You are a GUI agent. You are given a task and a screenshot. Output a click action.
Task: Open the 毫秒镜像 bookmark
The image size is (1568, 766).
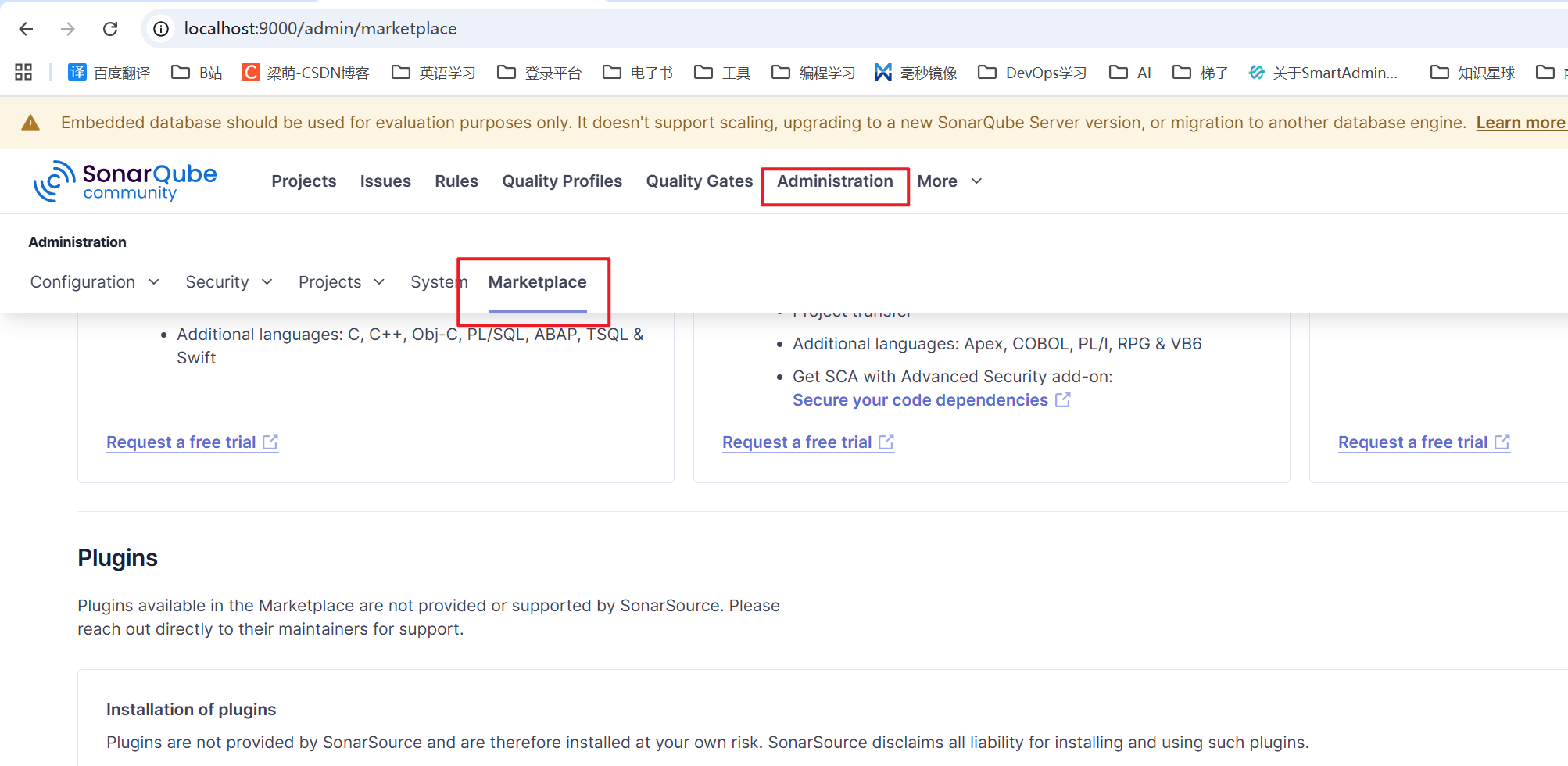[x=915, y=73]
